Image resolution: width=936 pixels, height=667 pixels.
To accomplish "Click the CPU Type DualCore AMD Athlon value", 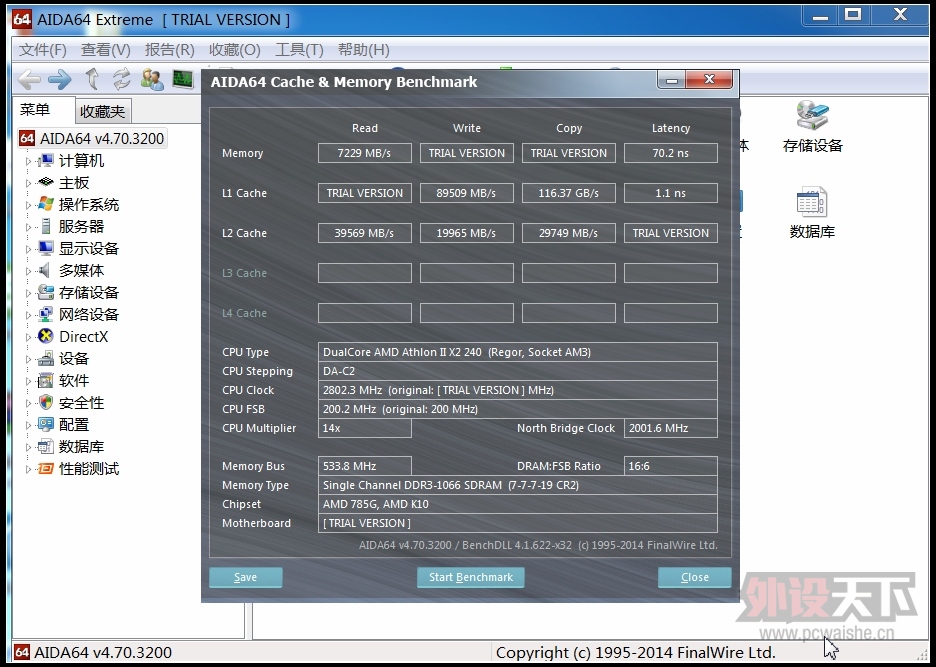I will pos(518,352).
